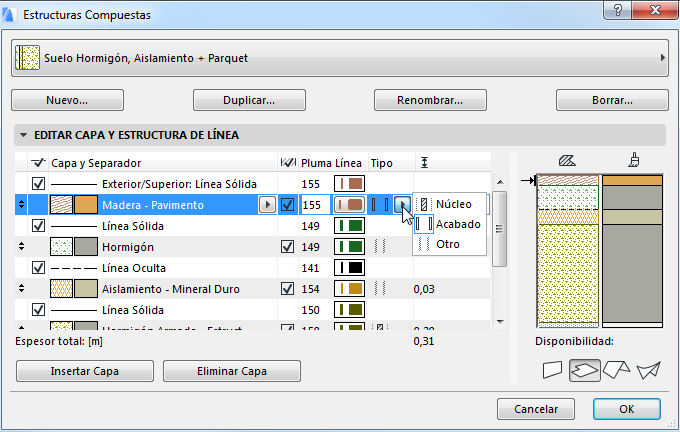
Task: Click the pen color swatch for Madera - Pavimento
Action: 349,205
